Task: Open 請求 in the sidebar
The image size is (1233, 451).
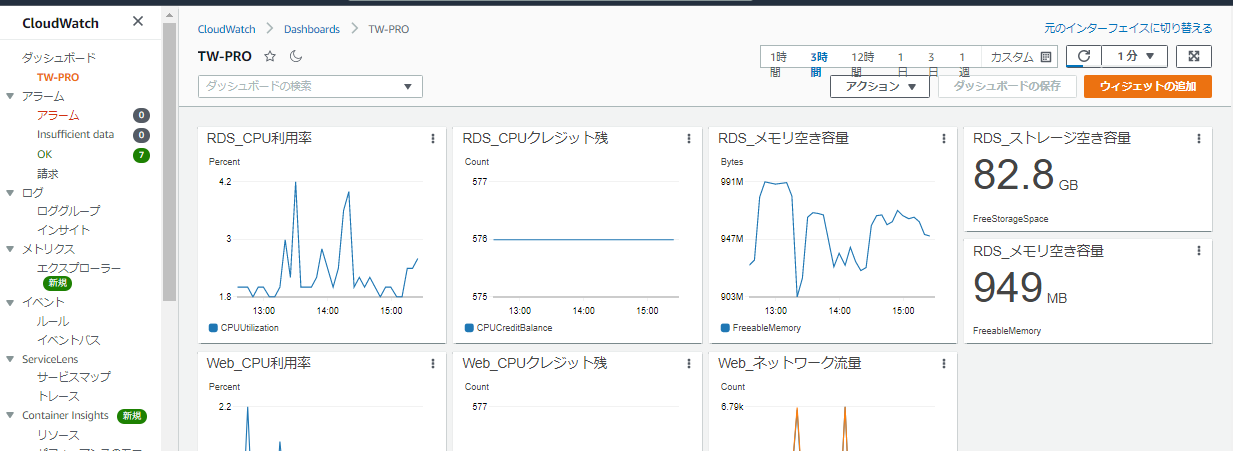Action: pyautogui.click(x=48, y=174)
